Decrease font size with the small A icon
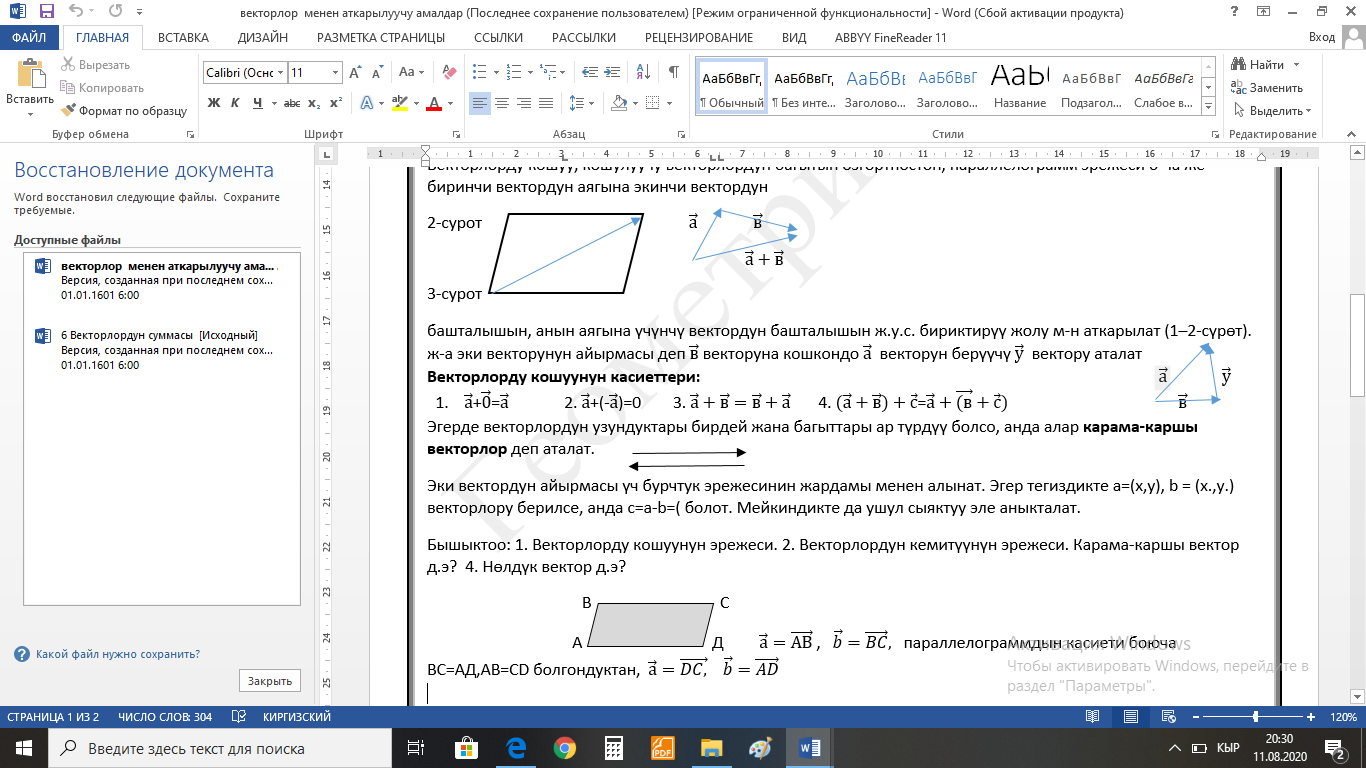 [377, 73]
